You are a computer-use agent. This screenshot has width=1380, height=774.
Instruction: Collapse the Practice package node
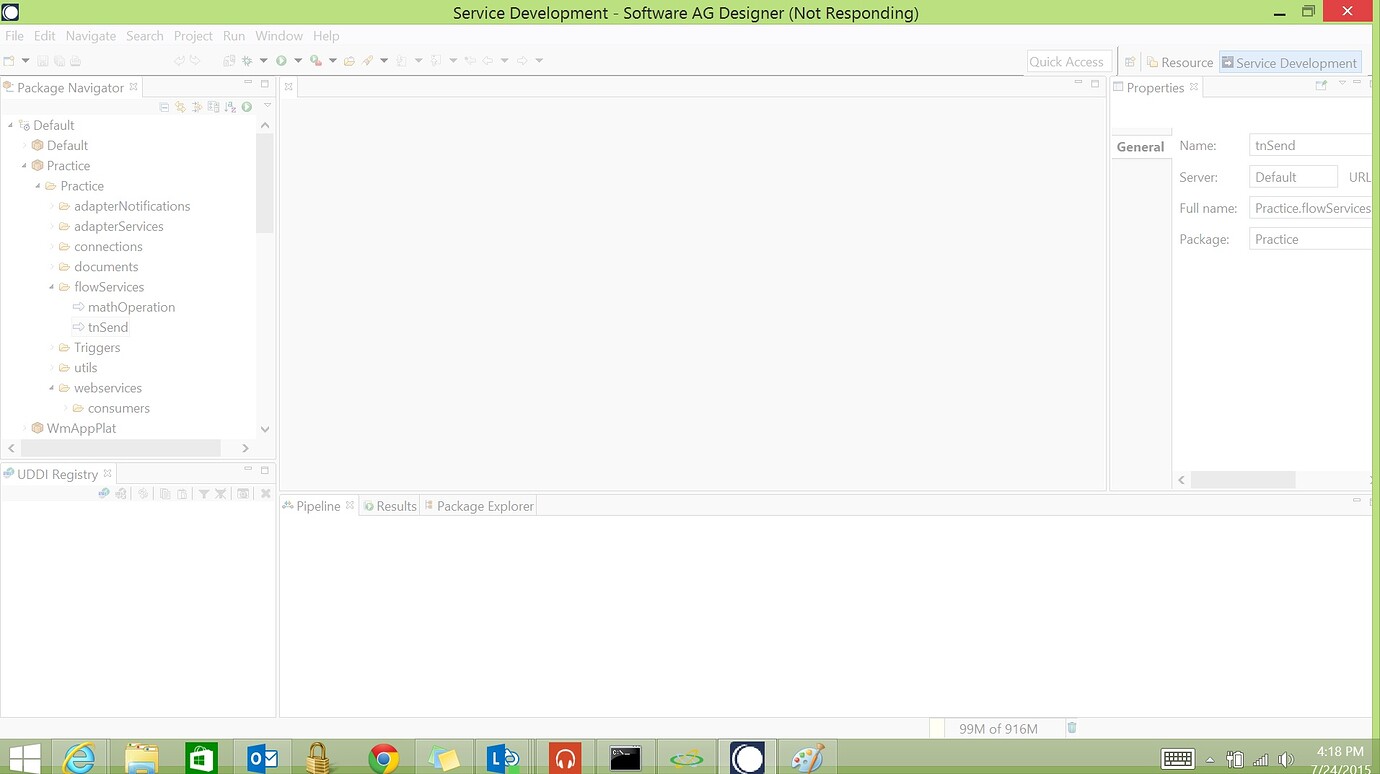tap(25, 165)
